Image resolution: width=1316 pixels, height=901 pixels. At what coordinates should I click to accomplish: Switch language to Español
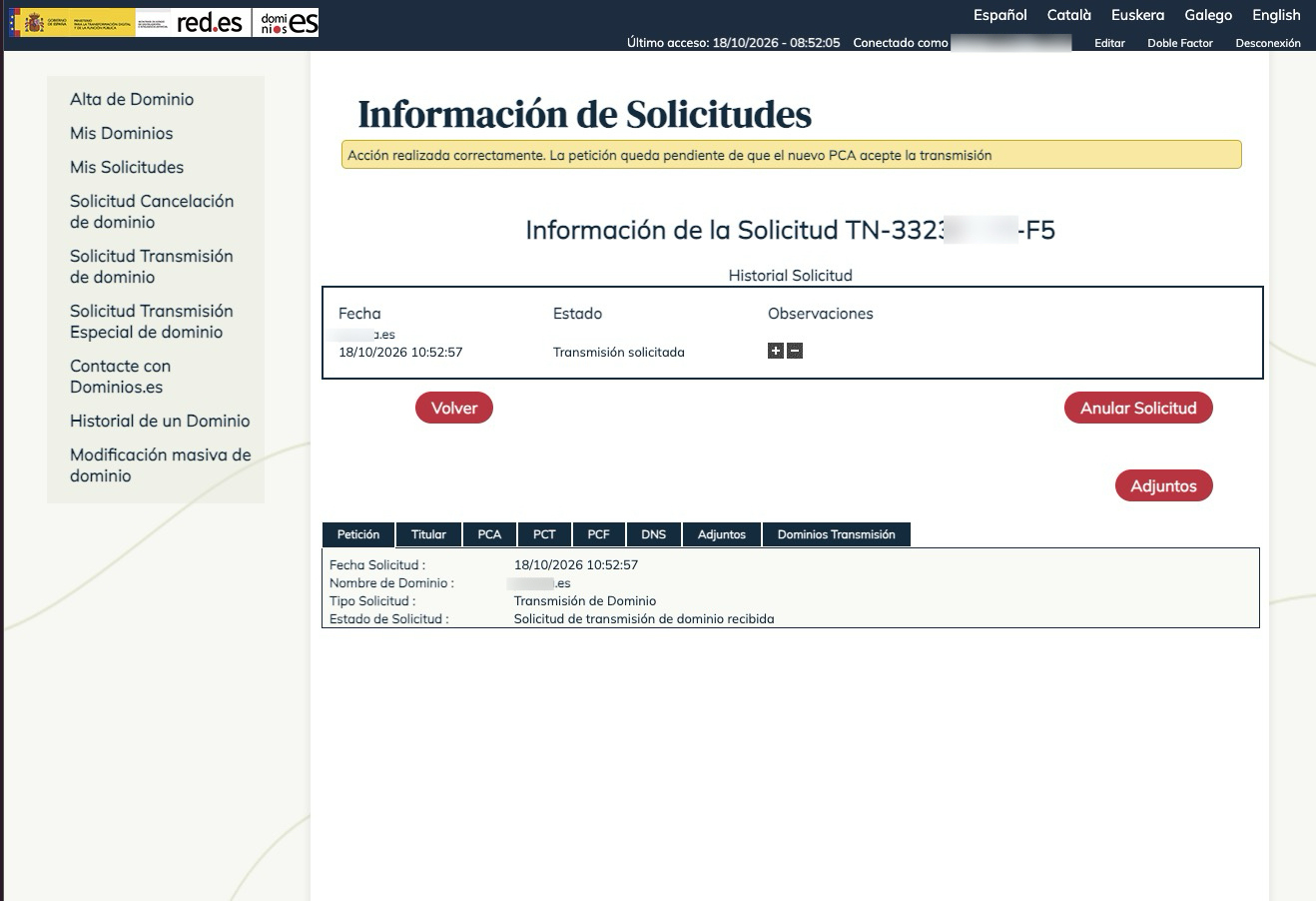[x=1000, y=15]
